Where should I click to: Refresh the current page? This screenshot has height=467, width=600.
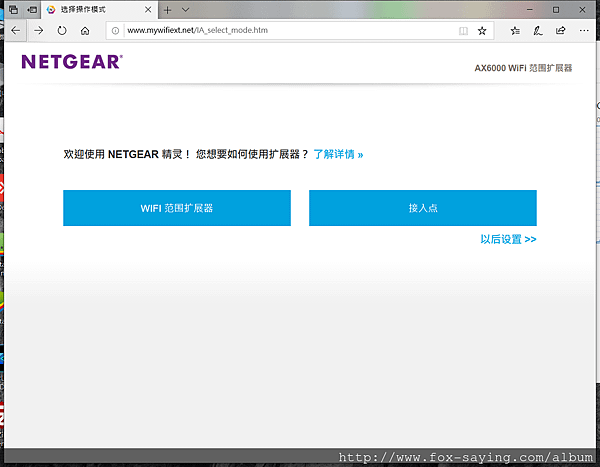(62, 30)
